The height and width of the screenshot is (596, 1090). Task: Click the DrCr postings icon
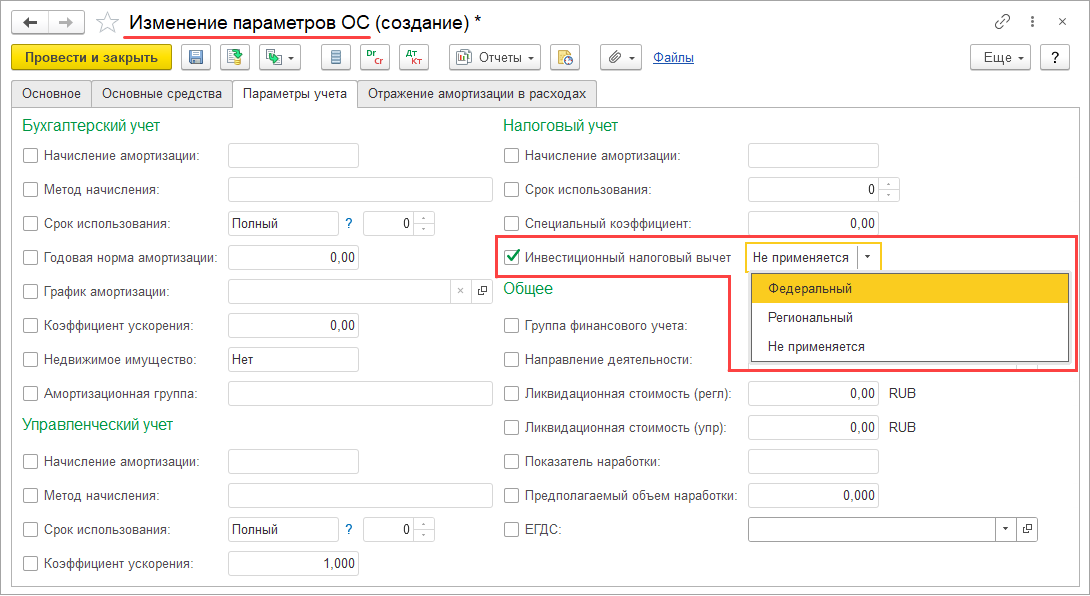point(374,58)
